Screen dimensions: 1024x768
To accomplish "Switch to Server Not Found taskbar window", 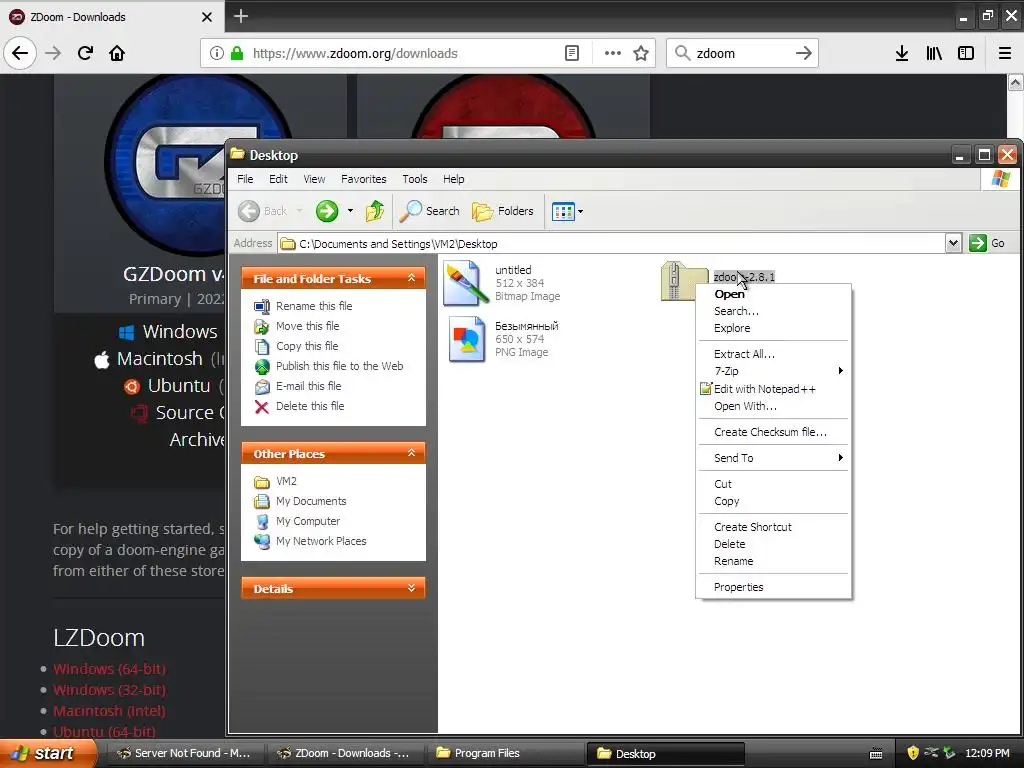I will tap(184, 753).
